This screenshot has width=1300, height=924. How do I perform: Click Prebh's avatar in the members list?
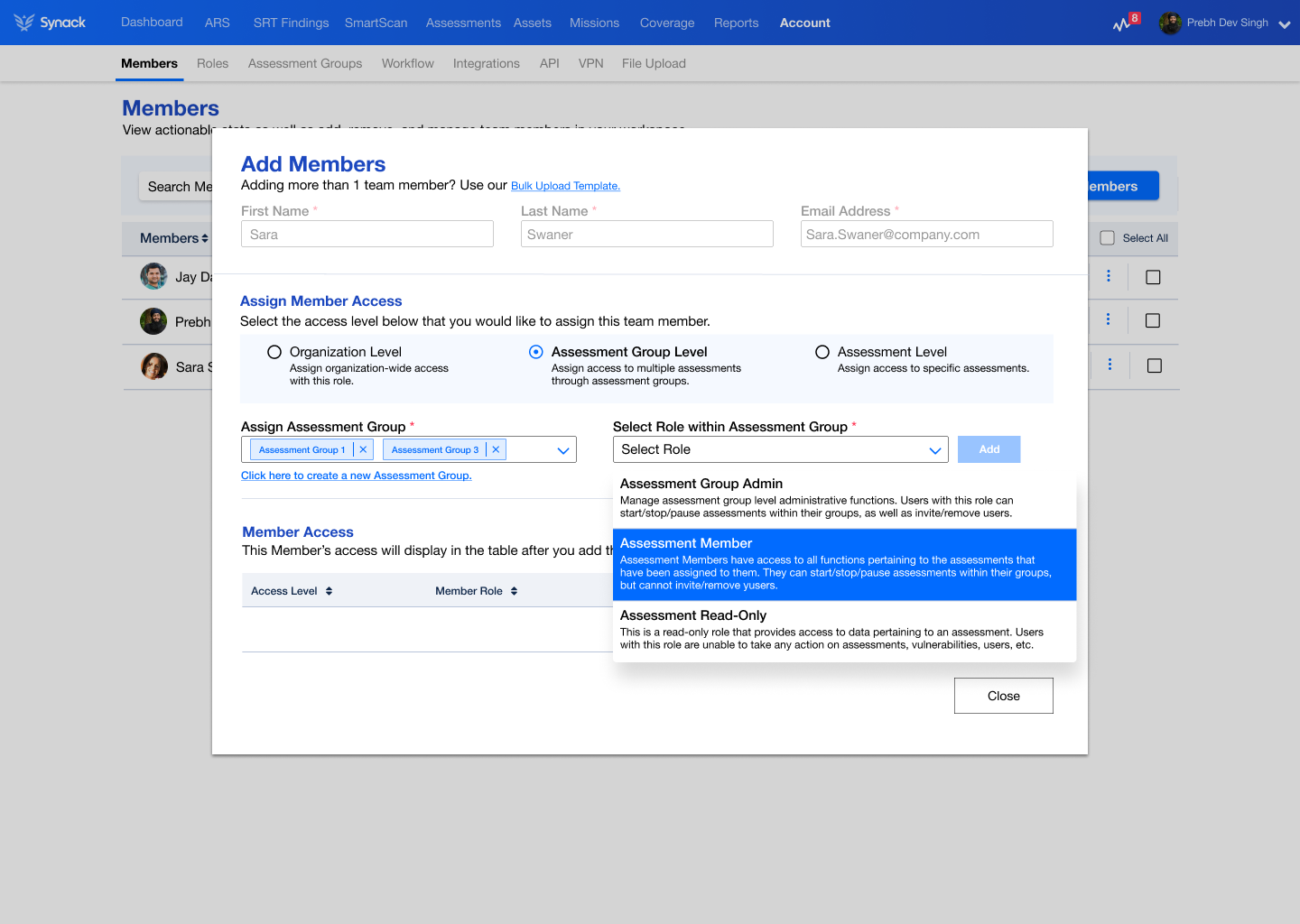coord(153,321)
